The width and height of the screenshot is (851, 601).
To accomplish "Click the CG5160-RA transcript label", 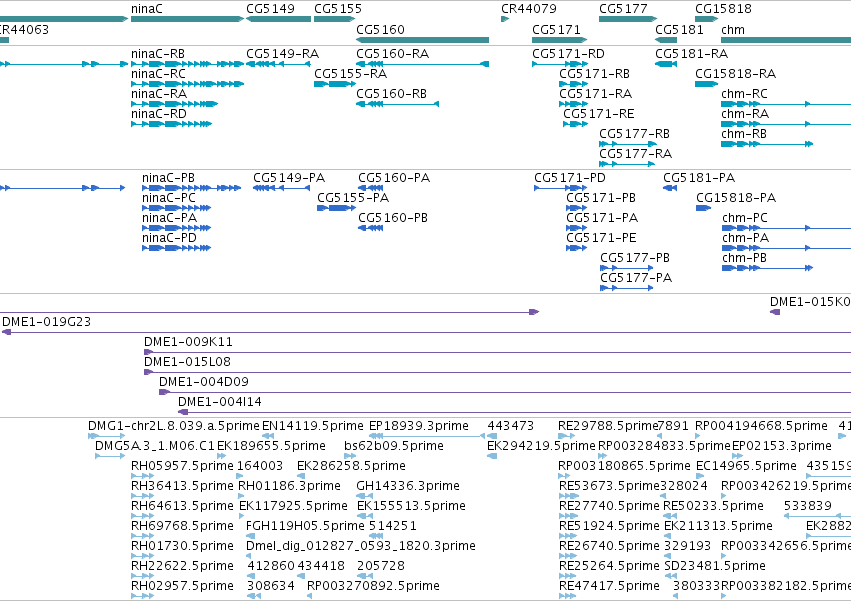I will click(392, 54).
